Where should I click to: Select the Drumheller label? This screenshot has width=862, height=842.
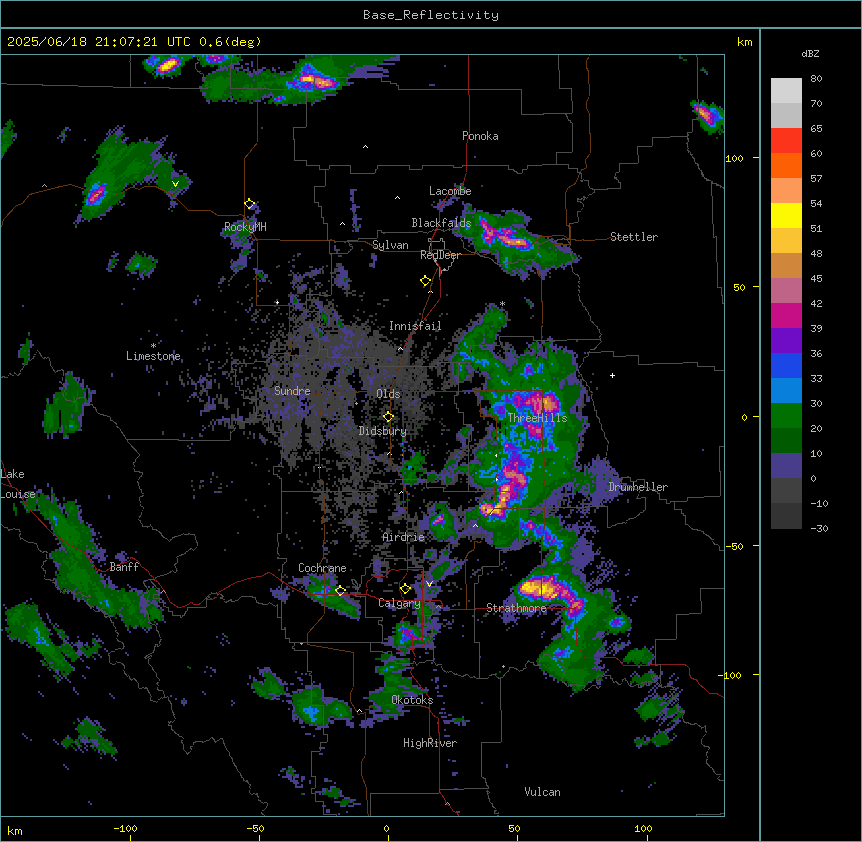pos(638,487)
